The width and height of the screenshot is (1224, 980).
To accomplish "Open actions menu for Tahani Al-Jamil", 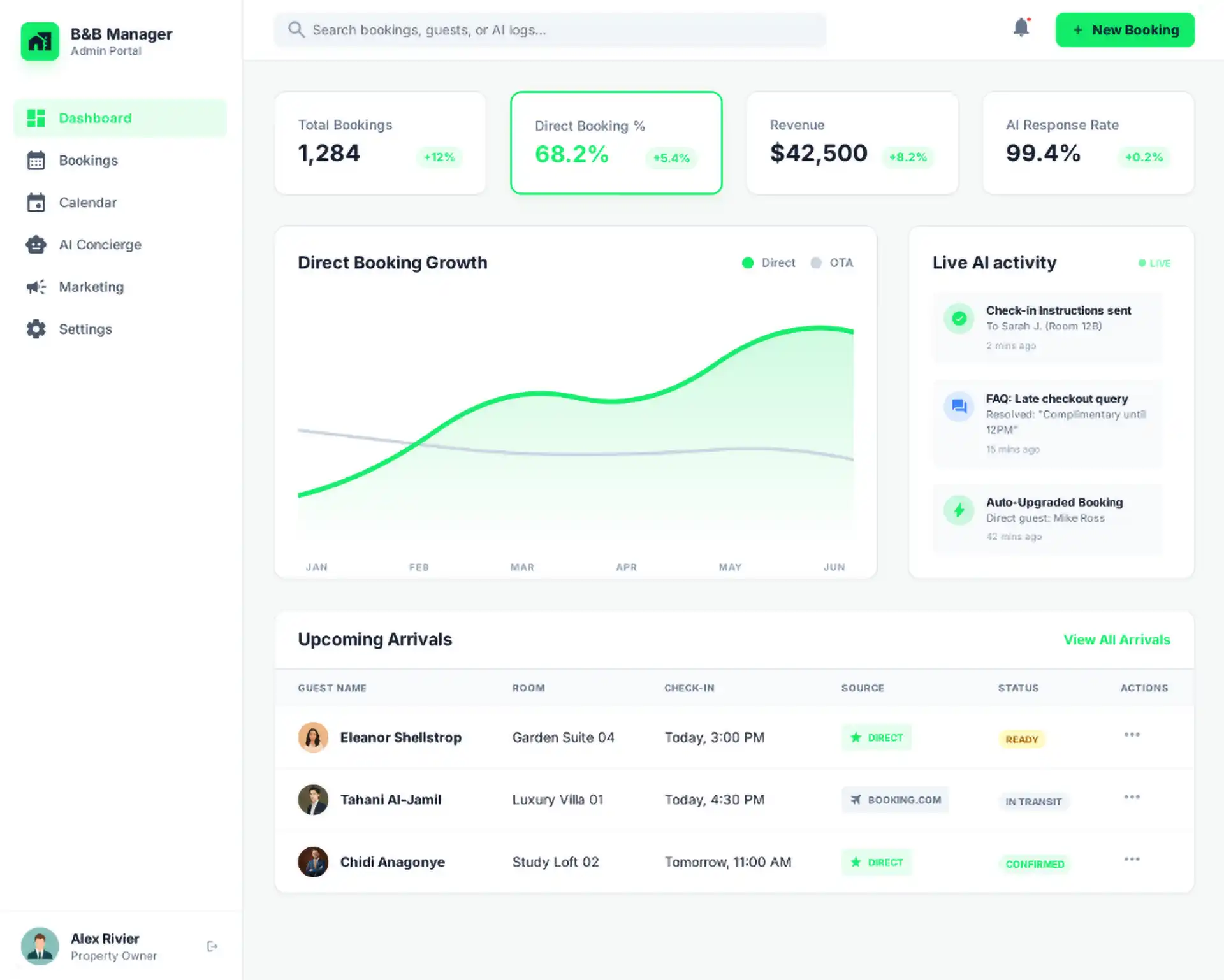I will pos(1132,797).
